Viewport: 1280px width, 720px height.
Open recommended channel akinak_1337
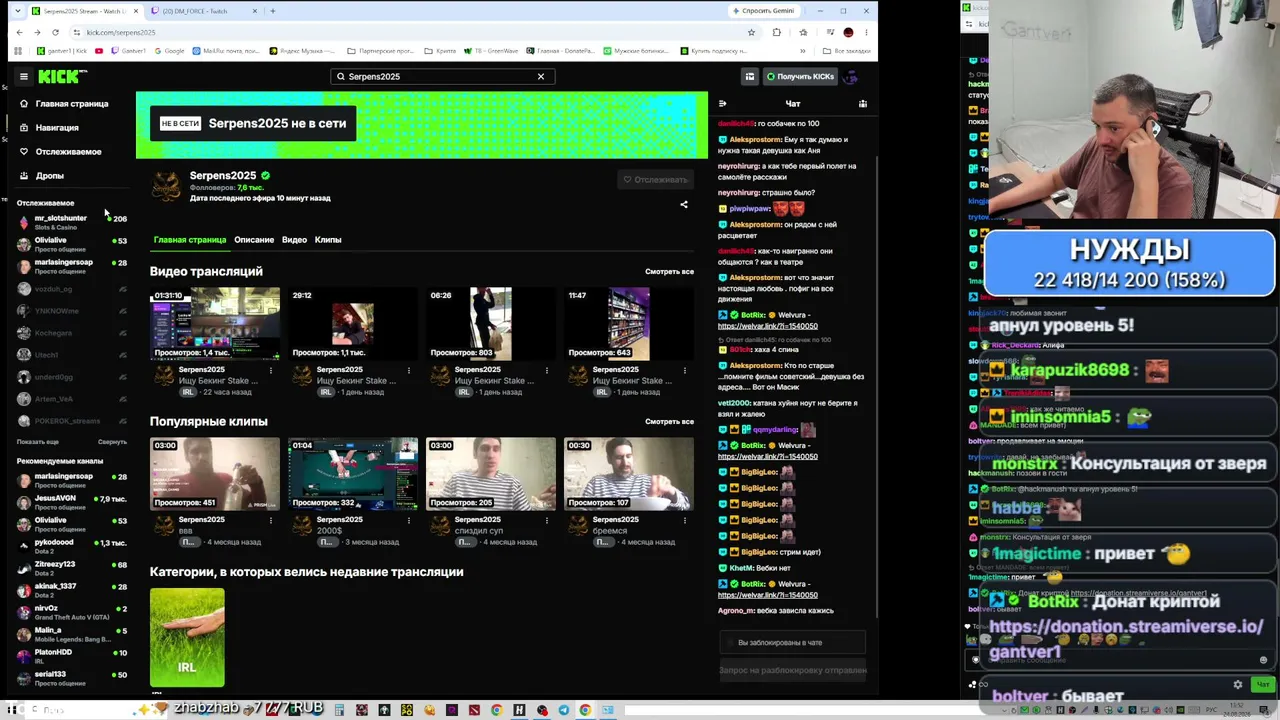tap(72, 590)
